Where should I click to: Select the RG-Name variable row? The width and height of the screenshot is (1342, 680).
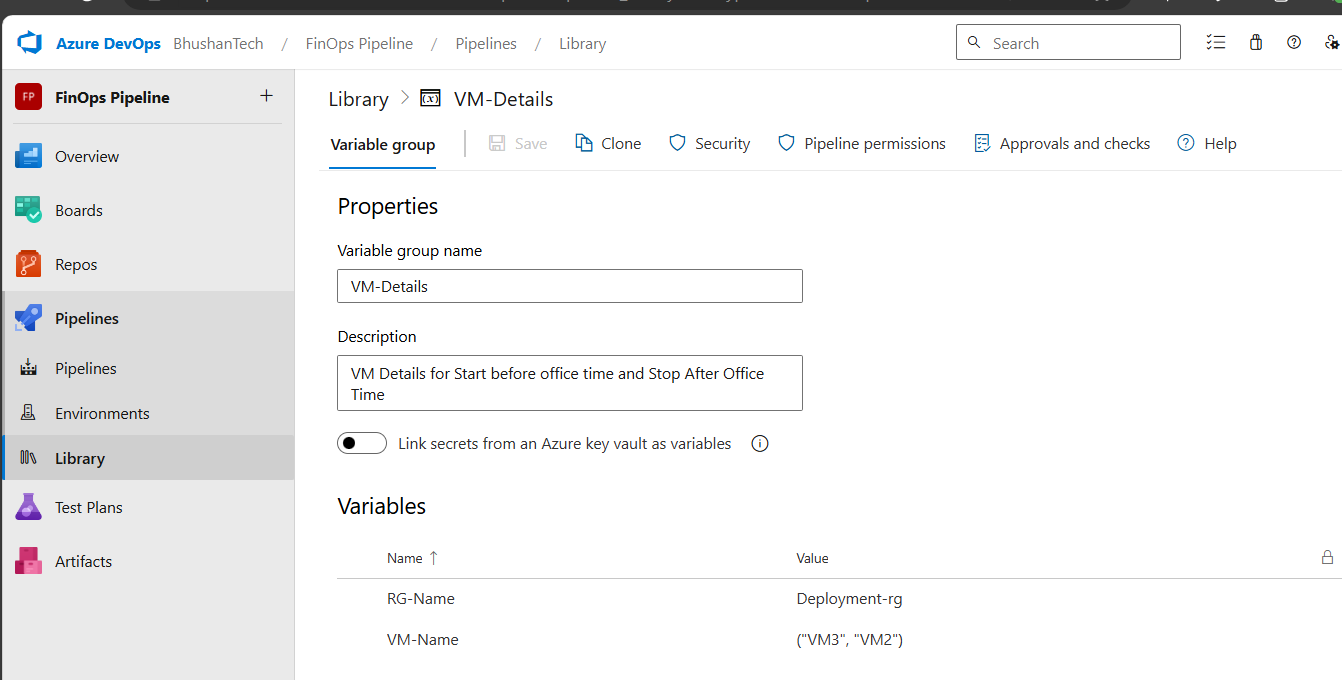[x=839, y=599]
